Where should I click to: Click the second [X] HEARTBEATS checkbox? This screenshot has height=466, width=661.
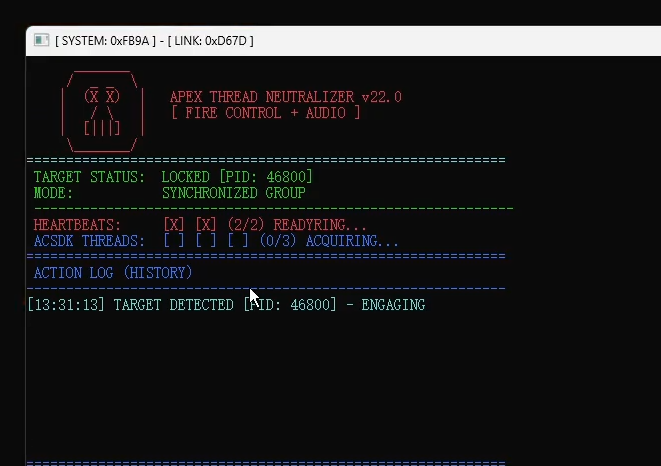[x=206, y=225]
